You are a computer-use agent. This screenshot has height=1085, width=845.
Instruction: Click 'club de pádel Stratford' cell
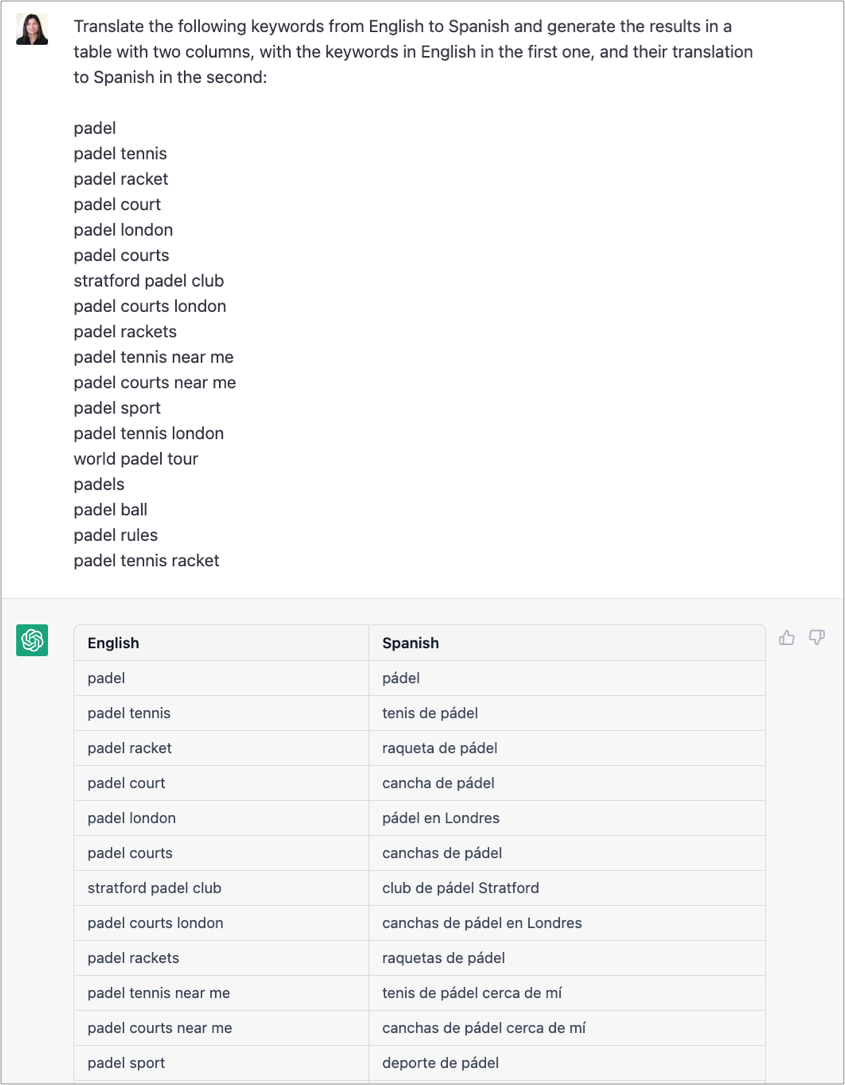460,888
